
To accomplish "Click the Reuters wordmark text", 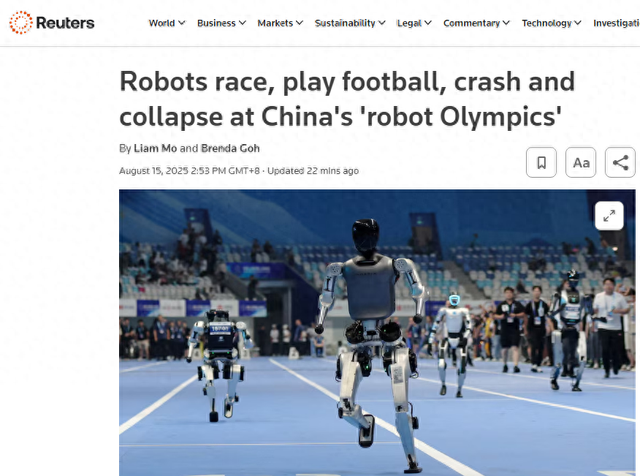I will pos(65,23).
